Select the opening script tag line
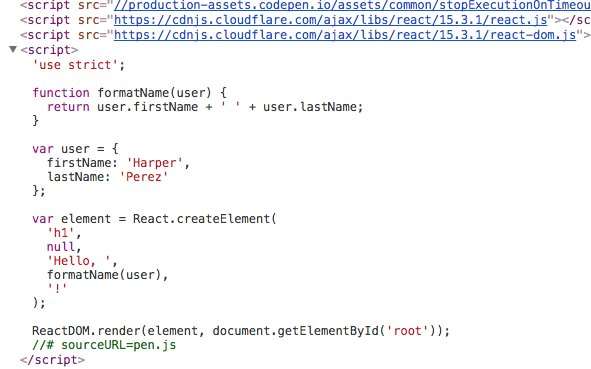 point(49,50)
